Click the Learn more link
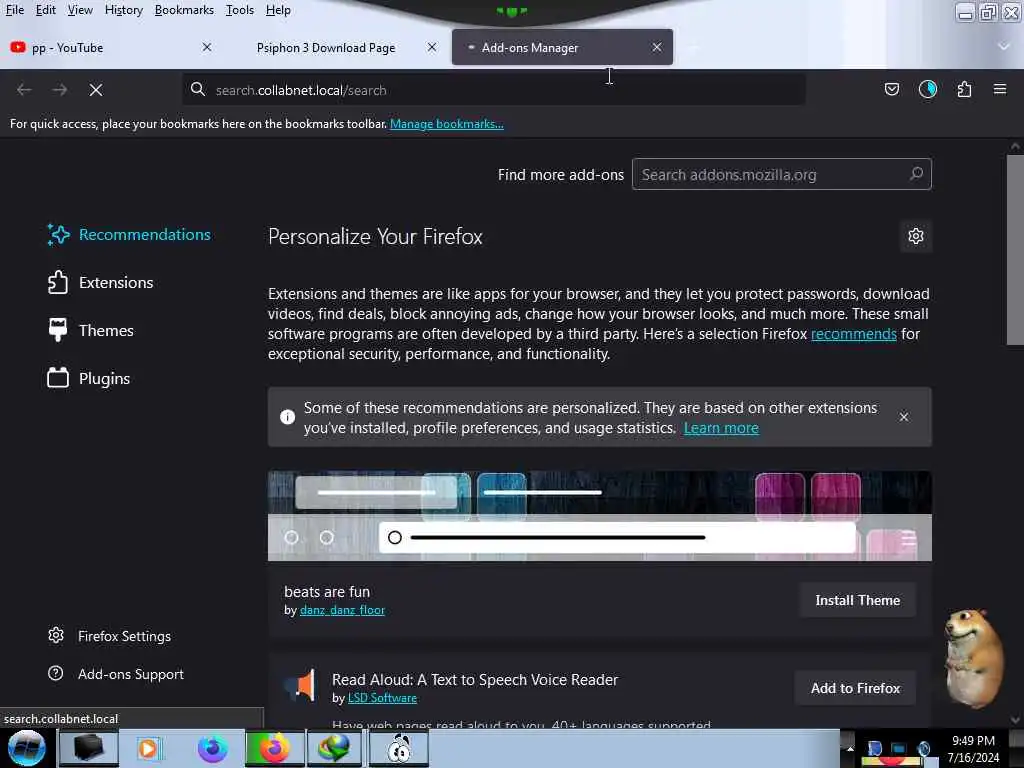Image resolution: width=1024 pixels, height=768 pixels. [721, 428]
